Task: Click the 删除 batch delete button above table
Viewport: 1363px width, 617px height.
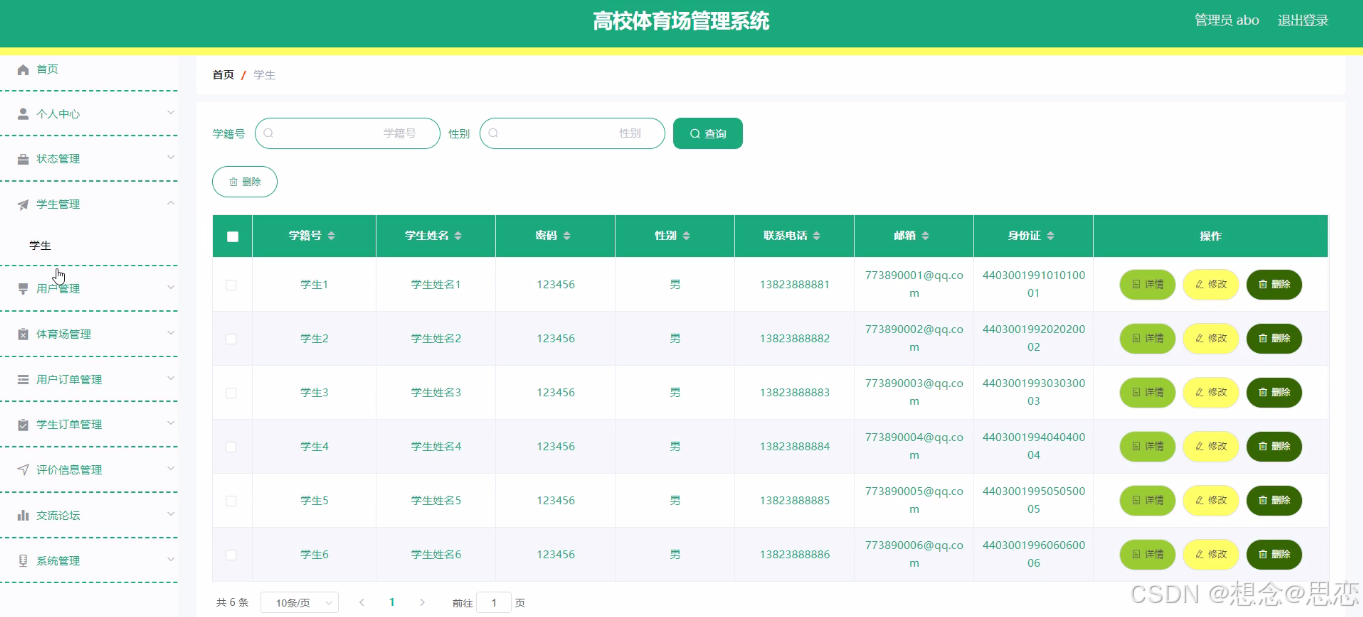Action: pyautogui.click(x=245, y=182)
